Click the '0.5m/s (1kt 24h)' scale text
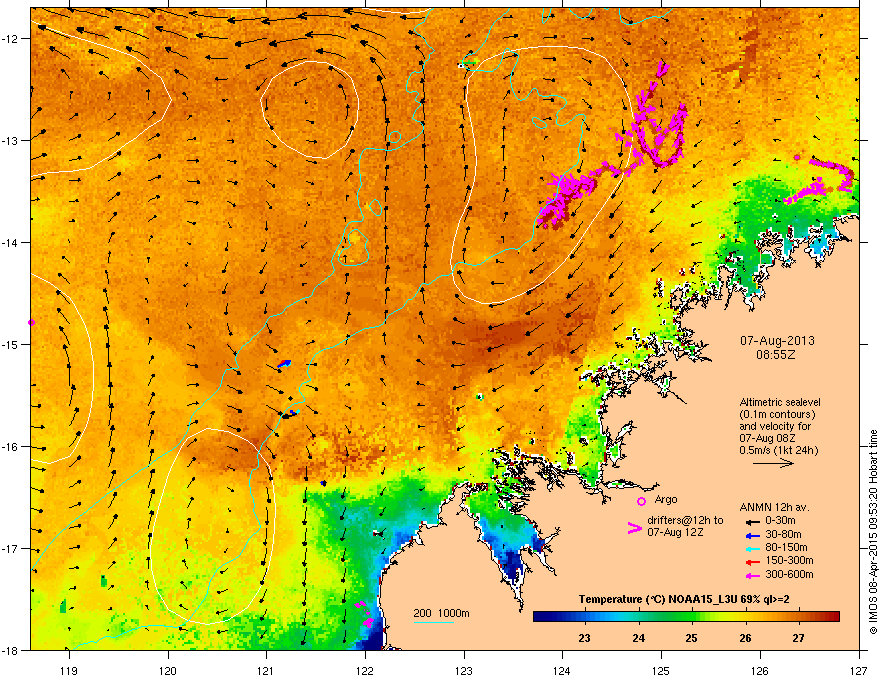 [779, 450]
